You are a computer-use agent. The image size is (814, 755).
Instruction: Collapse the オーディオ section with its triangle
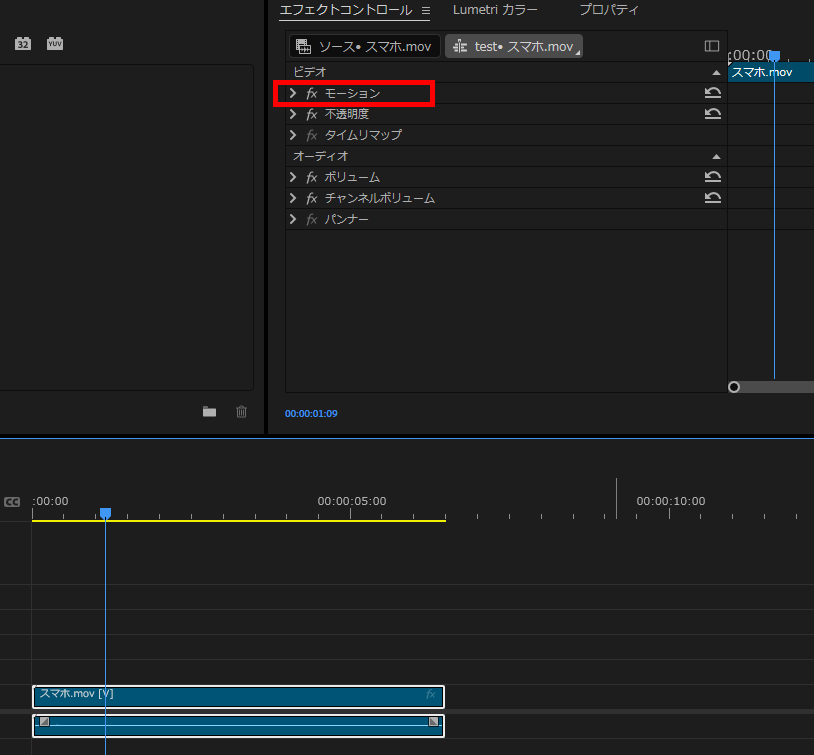(x=716, y=157)
